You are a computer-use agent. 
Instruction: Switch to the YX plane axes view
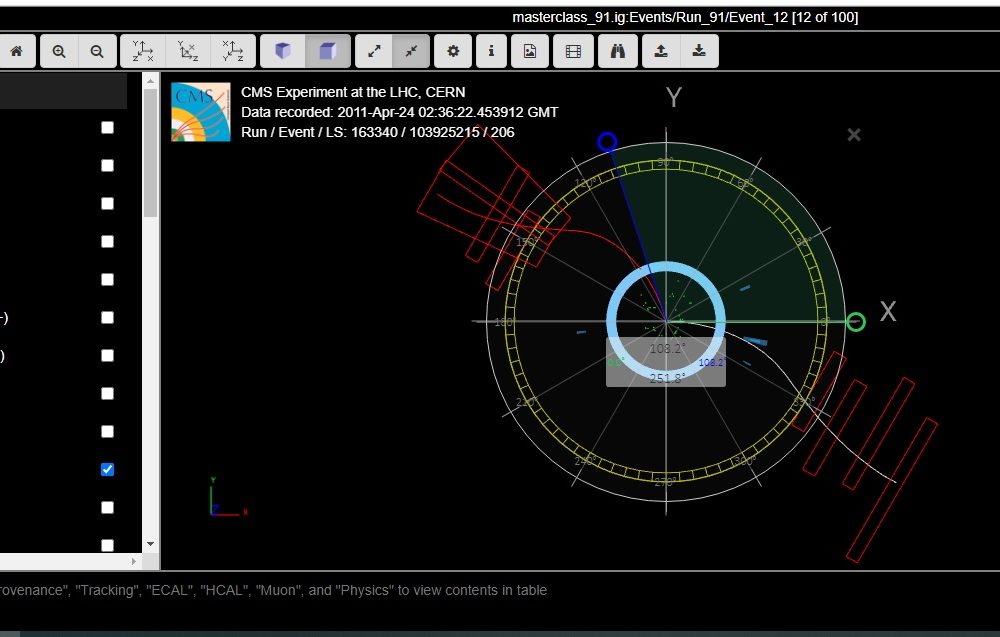(143, 51)
